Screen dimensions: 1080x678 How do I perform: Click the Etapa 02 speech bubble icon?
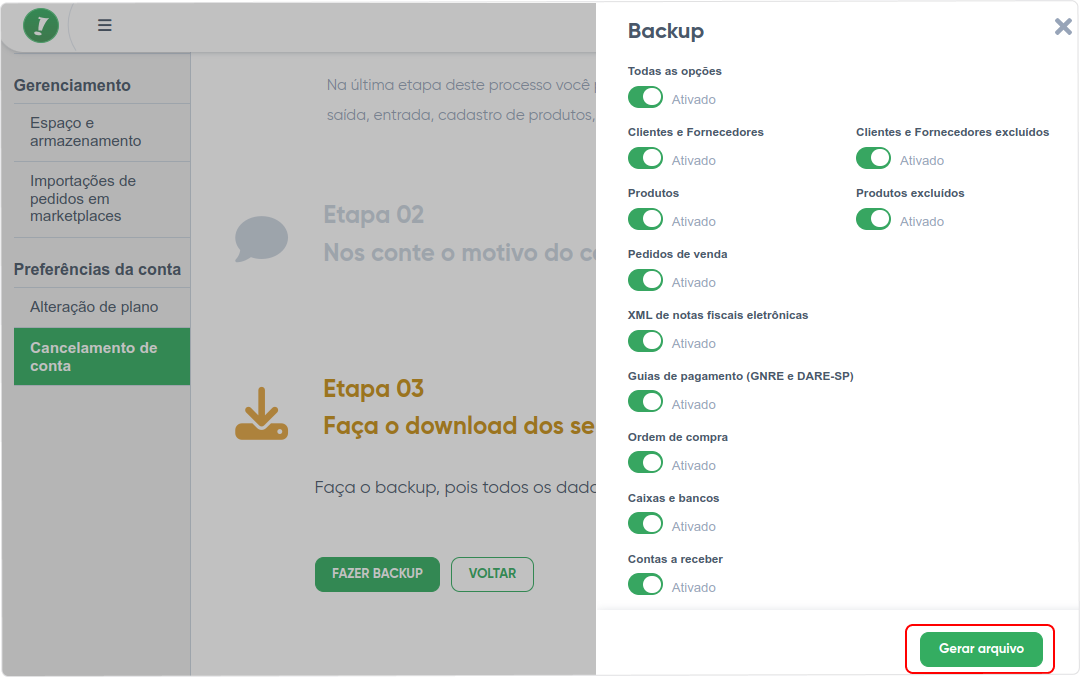262,239
